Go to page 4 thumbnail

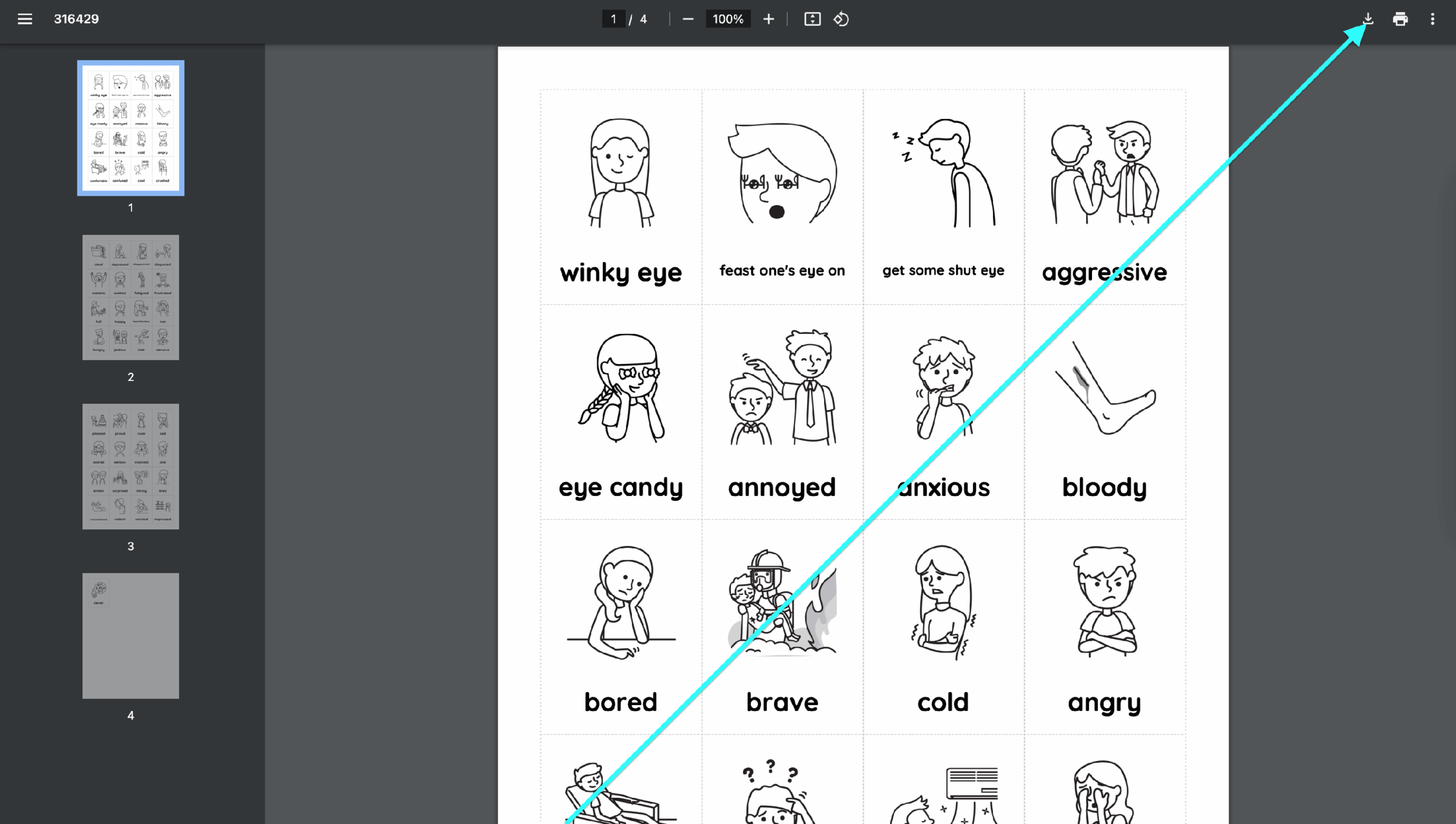click(131, 635)
